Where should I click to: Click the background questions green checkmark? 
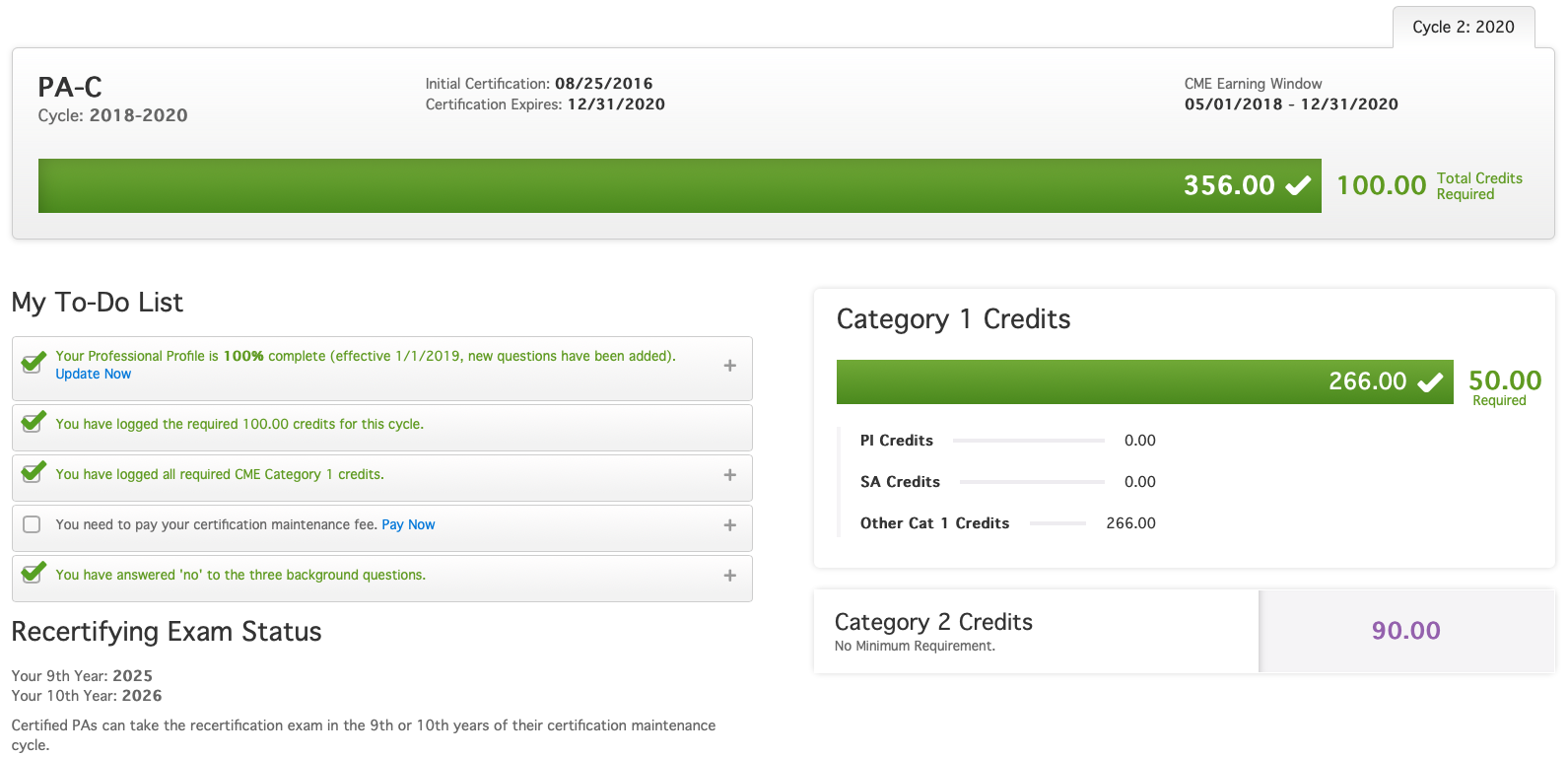point(34,573)
